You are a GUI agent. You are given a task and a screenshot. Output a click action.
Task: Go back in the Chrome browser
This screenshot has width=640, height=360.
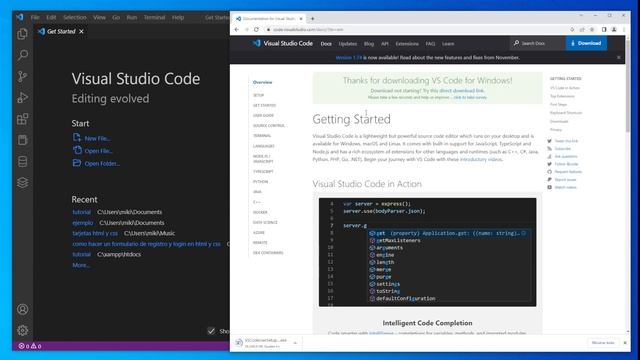tap(237, 29)
